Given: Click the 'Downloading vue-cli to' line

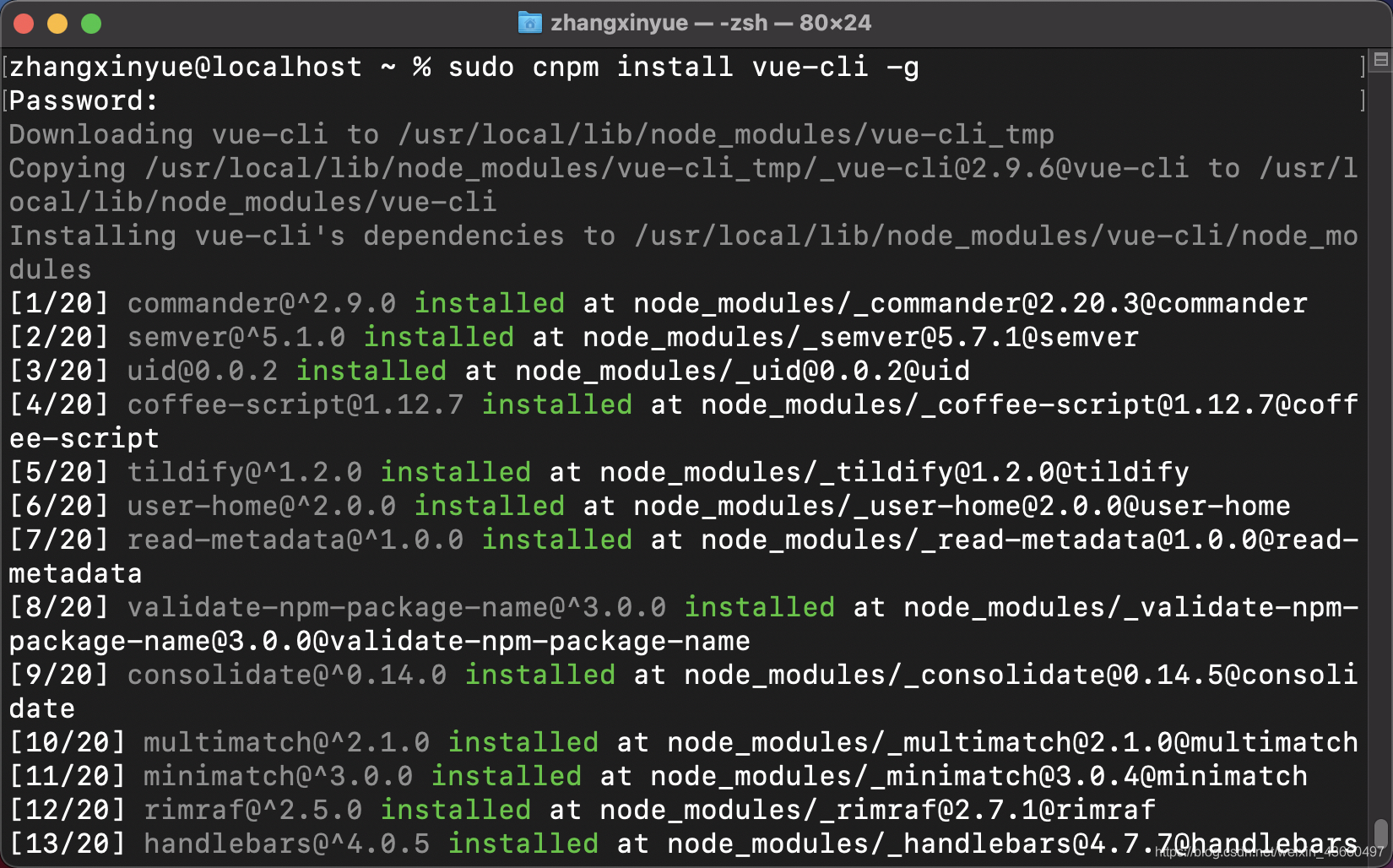Looking at the screenshot, I should (532, 134).
